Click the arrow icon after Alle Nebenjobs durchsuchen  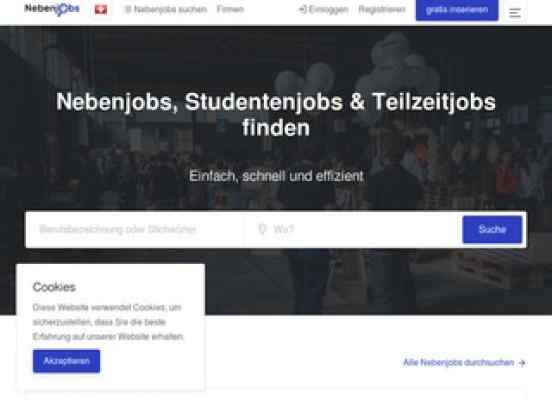pyautogui.click(x=522, y=363)
